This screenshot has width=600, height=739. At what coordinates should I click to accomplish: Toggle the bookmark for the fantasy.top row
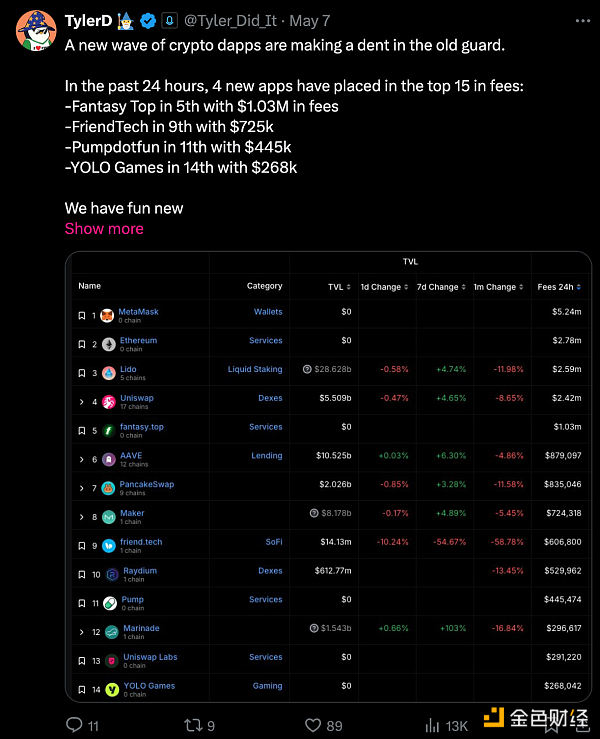(x=82, y=431)
